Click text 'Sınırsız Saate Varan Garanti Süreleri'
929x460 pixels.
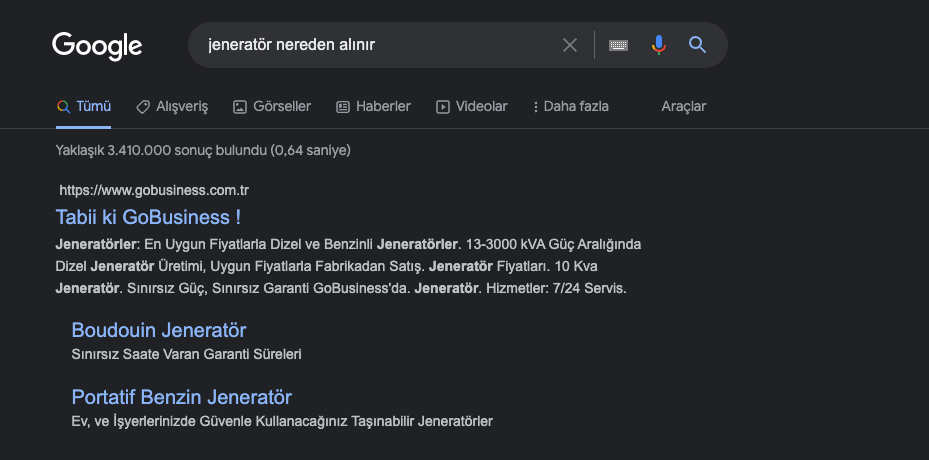(187, 354)
